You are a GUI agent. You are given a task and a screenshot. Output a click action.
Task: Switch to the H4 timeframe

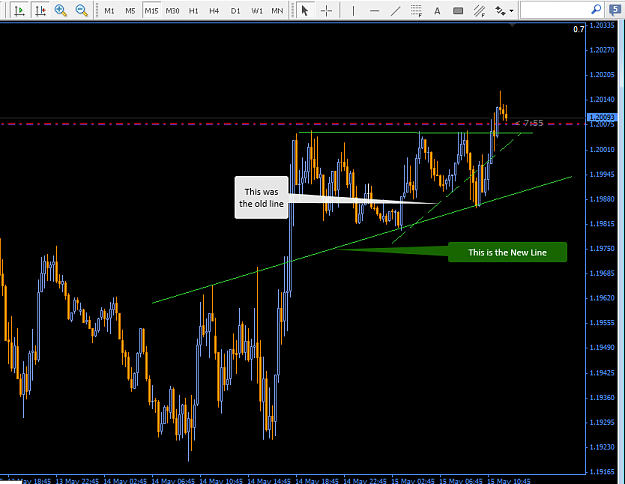tap(214, 11)
